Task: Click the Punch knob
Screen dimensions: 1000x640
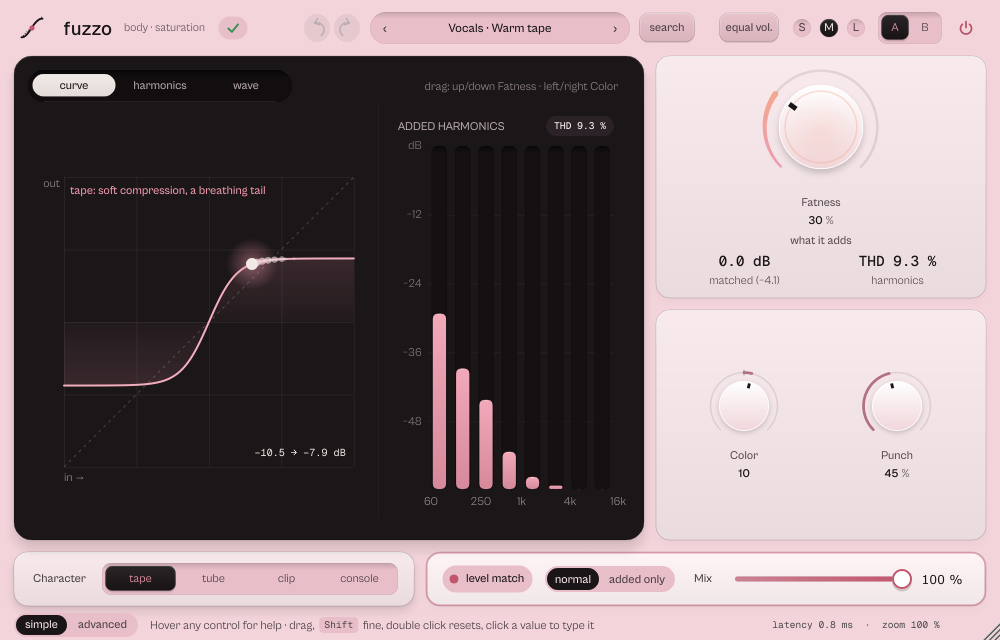Action: coord(897,406)
